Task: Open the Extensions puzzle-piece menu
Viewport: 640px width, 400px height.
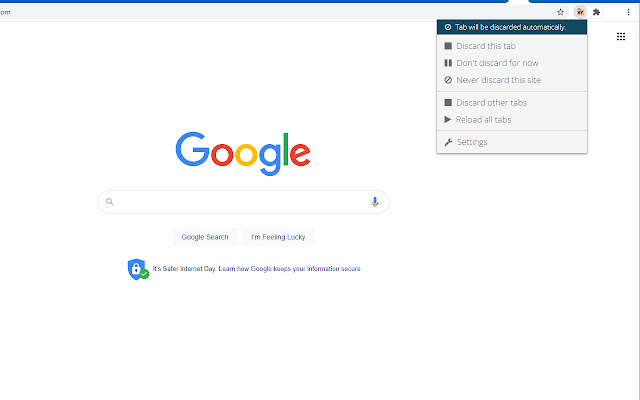Action: 596,12
